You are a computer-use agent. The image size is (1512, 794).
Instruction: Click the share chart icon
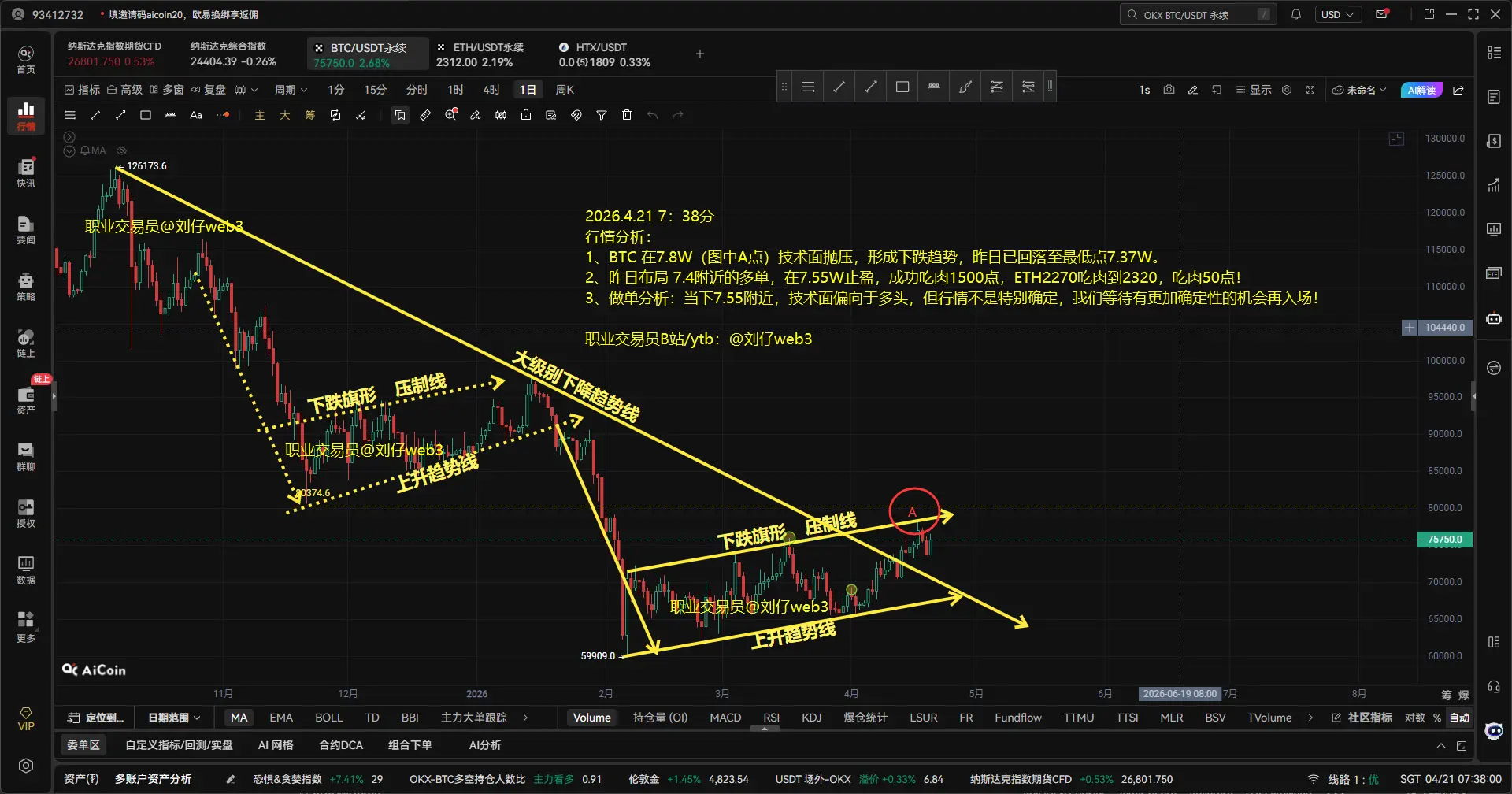pyautogui.click(x=1458, y=90)
